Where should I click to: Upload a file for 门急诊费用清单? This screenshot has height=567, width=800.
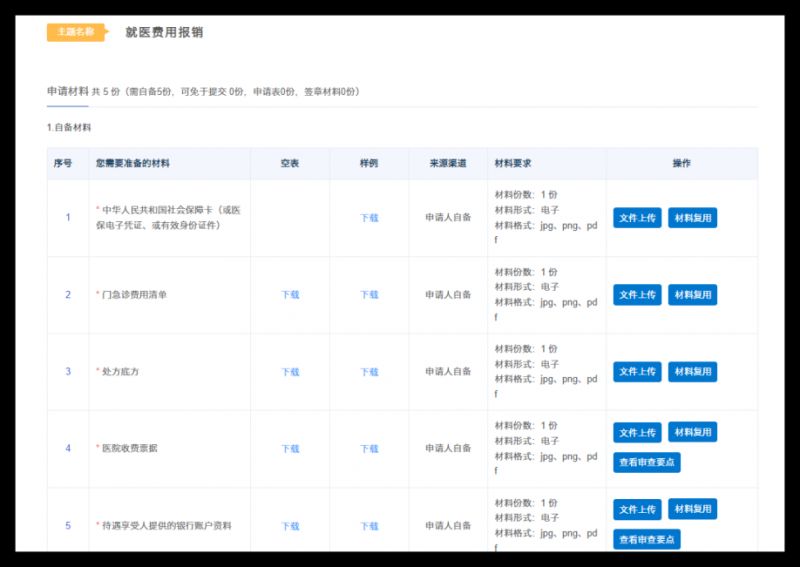coord(637,295)
